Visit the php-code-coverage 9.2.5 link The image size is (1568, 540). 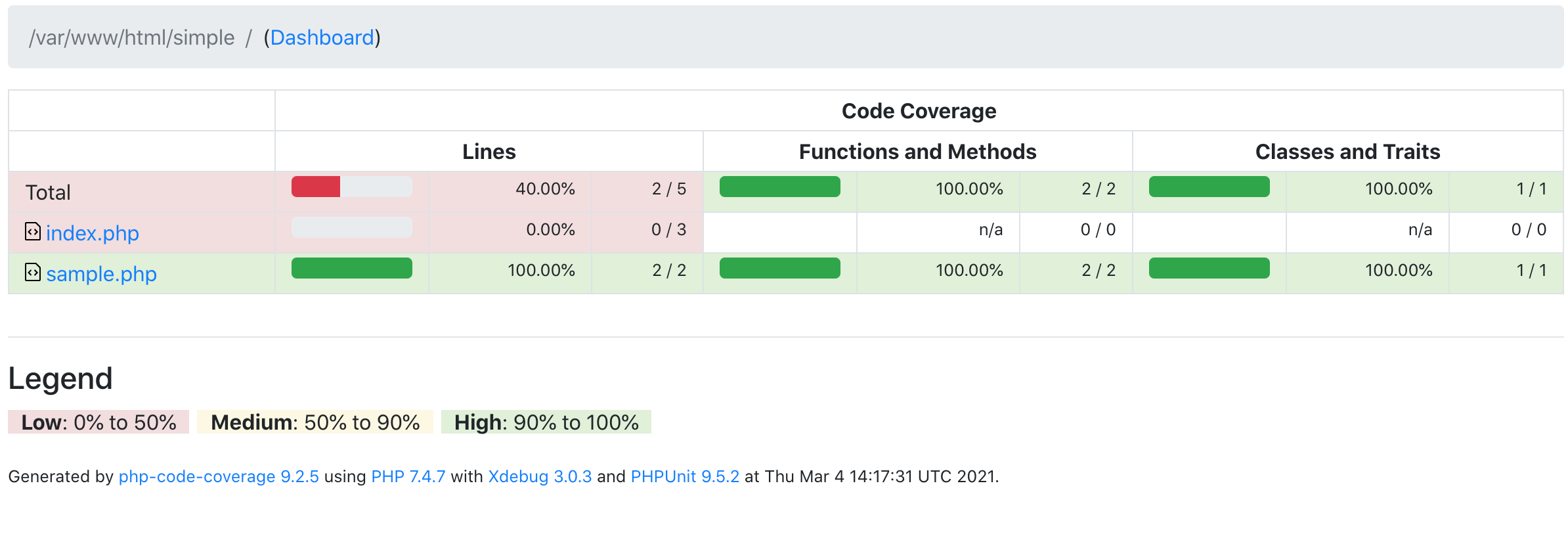[219, 476]
